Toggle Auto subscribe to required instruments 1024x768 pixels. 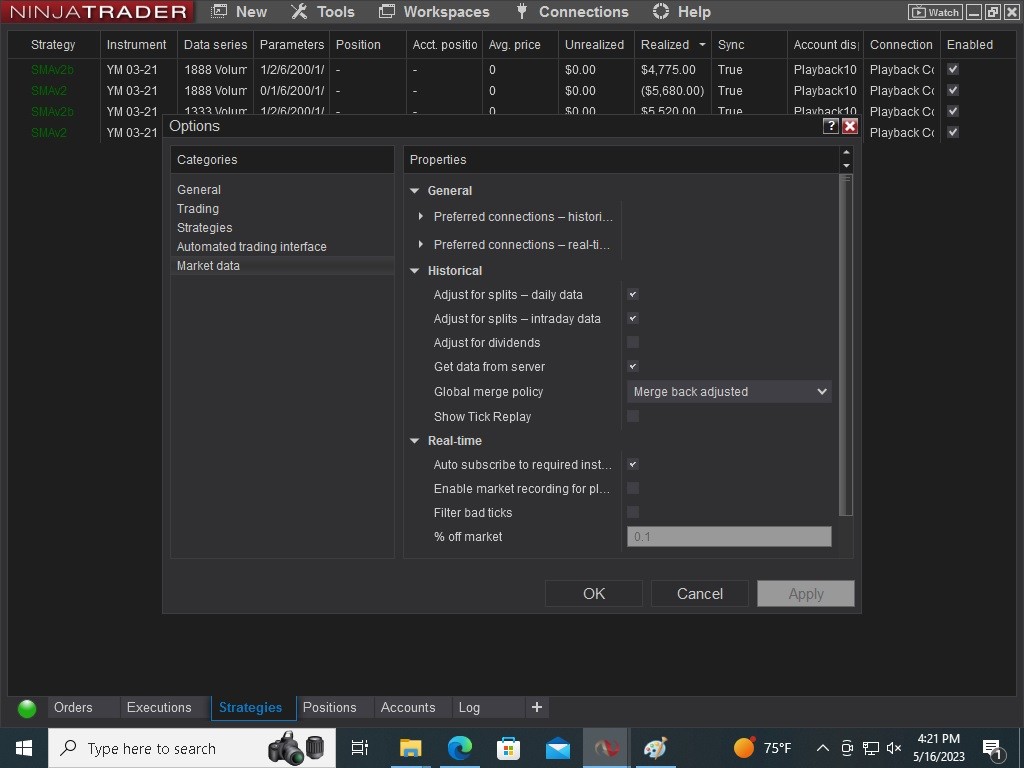click(633, 464)
